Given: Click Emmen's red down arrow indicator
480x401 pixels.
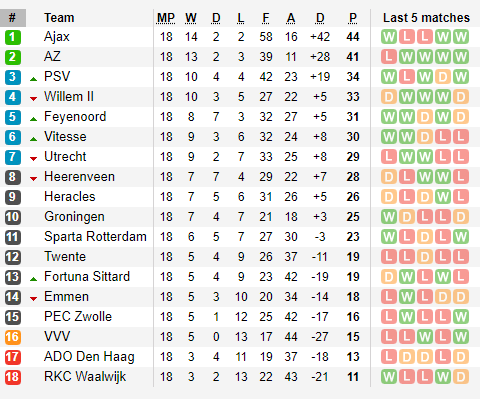Looking at the screenshot, I should 33,299.
